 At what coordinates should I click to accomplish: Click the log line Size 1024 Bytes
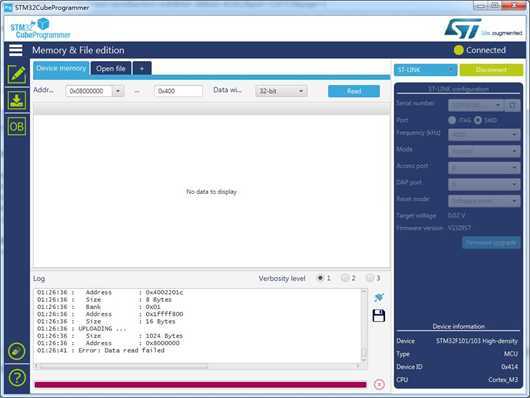tap(110, 336)
